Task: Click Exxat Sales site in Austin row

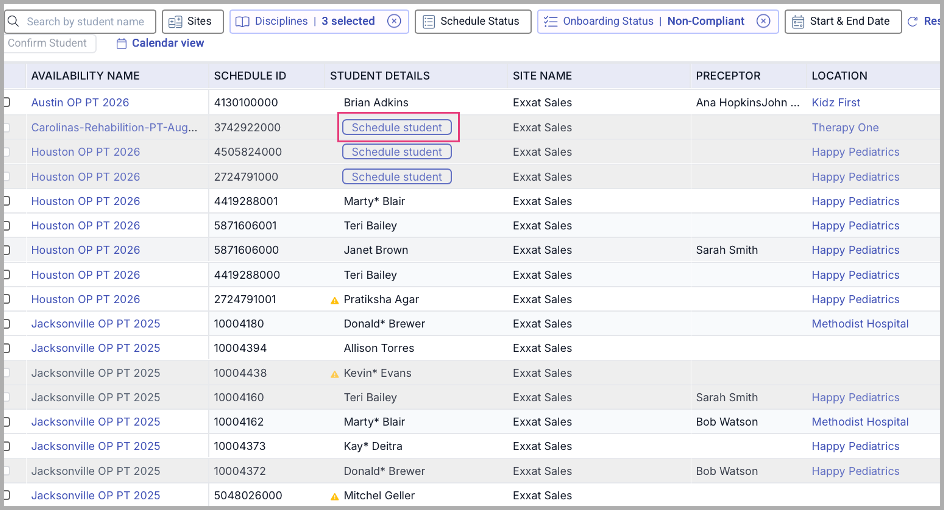Action: [x=542, y=102]
